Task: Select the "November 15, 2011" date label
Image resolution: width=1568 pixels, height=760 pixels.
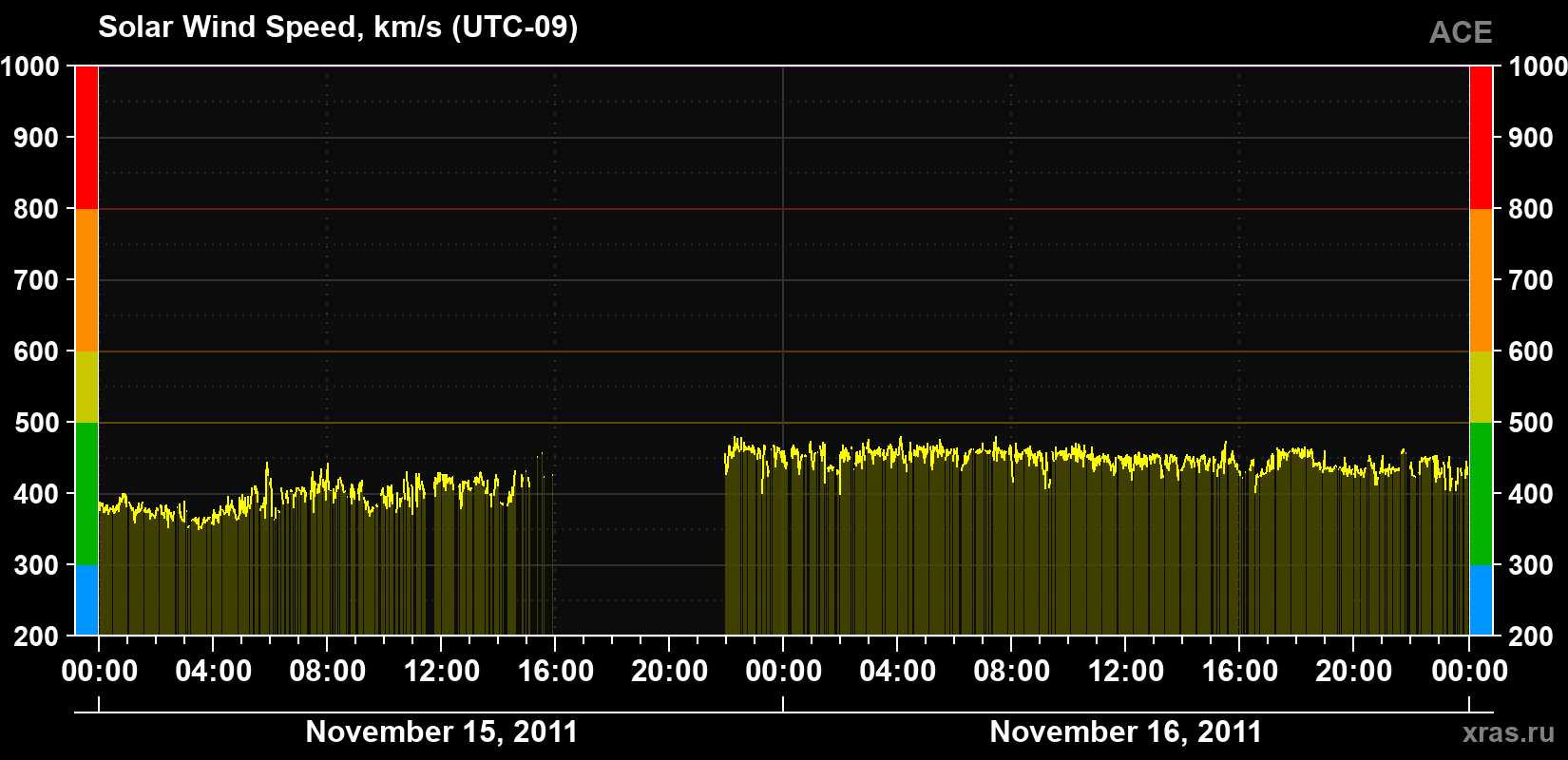Action: point(442,731)
